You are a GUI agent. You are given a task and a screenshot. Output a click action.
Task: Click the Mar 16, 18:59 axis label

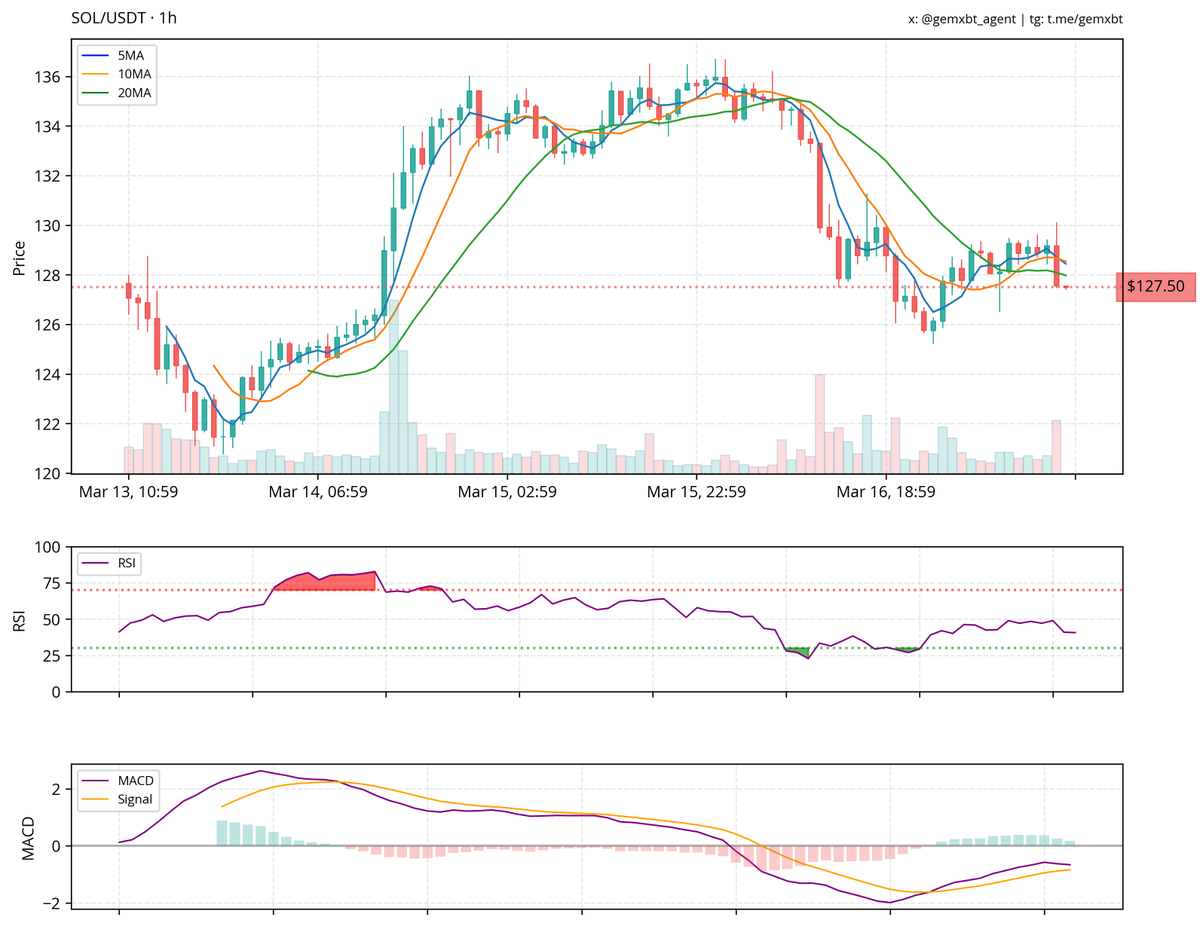[886, 492]
